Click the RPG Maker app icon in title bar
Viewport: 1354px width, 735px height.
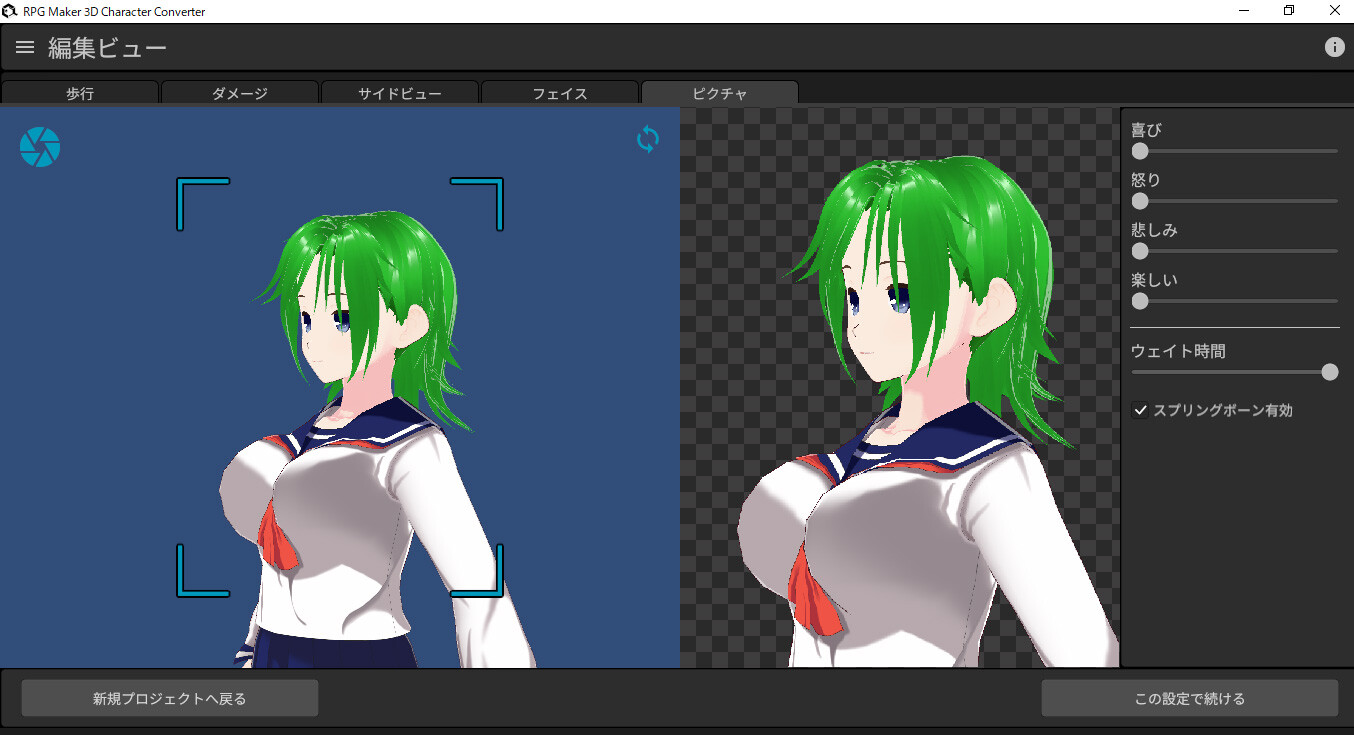pyautogui.click(x=10, y=10)
